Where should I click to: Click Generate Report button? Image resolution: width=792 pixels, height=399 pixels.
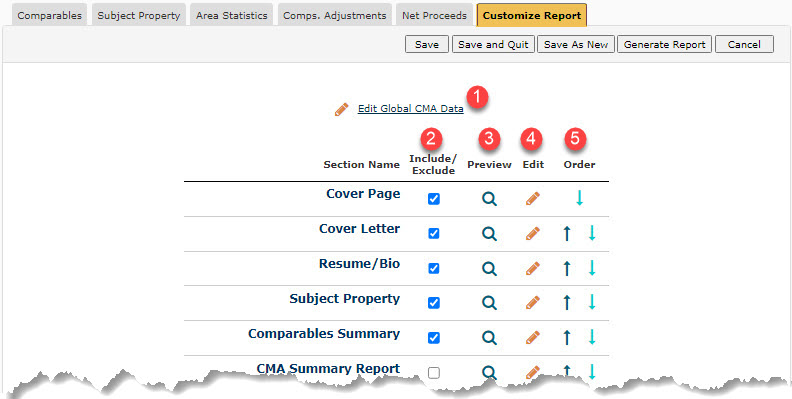(664, 44)
